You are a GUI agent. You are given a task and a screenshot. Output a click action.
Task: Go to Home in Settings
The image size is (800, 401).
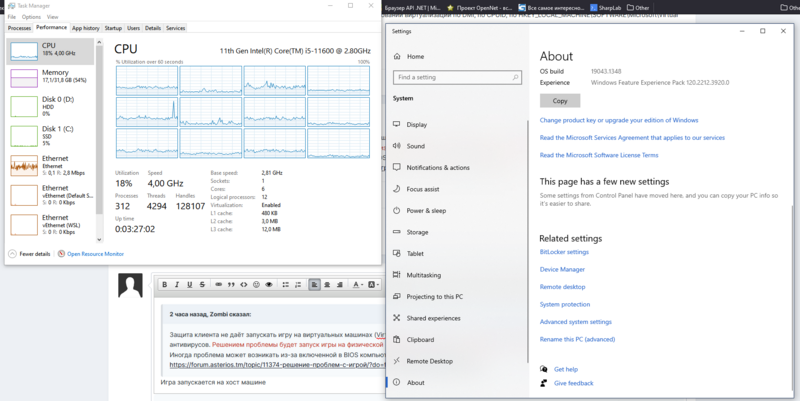click(409, 57)
